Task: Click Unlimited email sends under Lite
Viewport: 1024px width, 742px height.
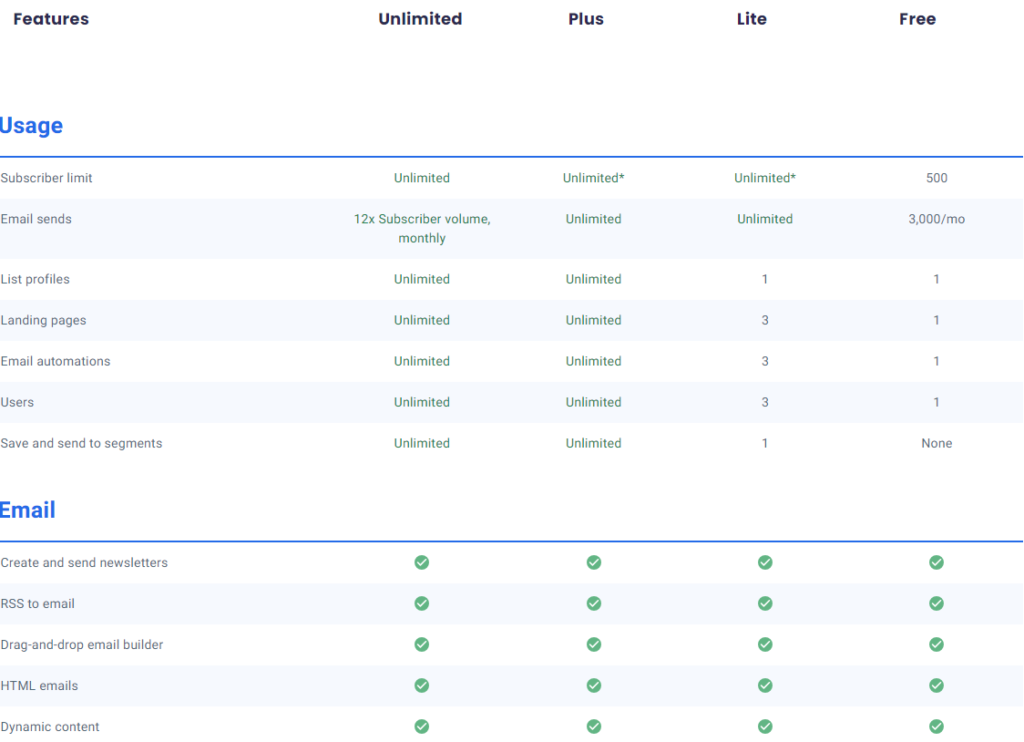Action: 765,219
